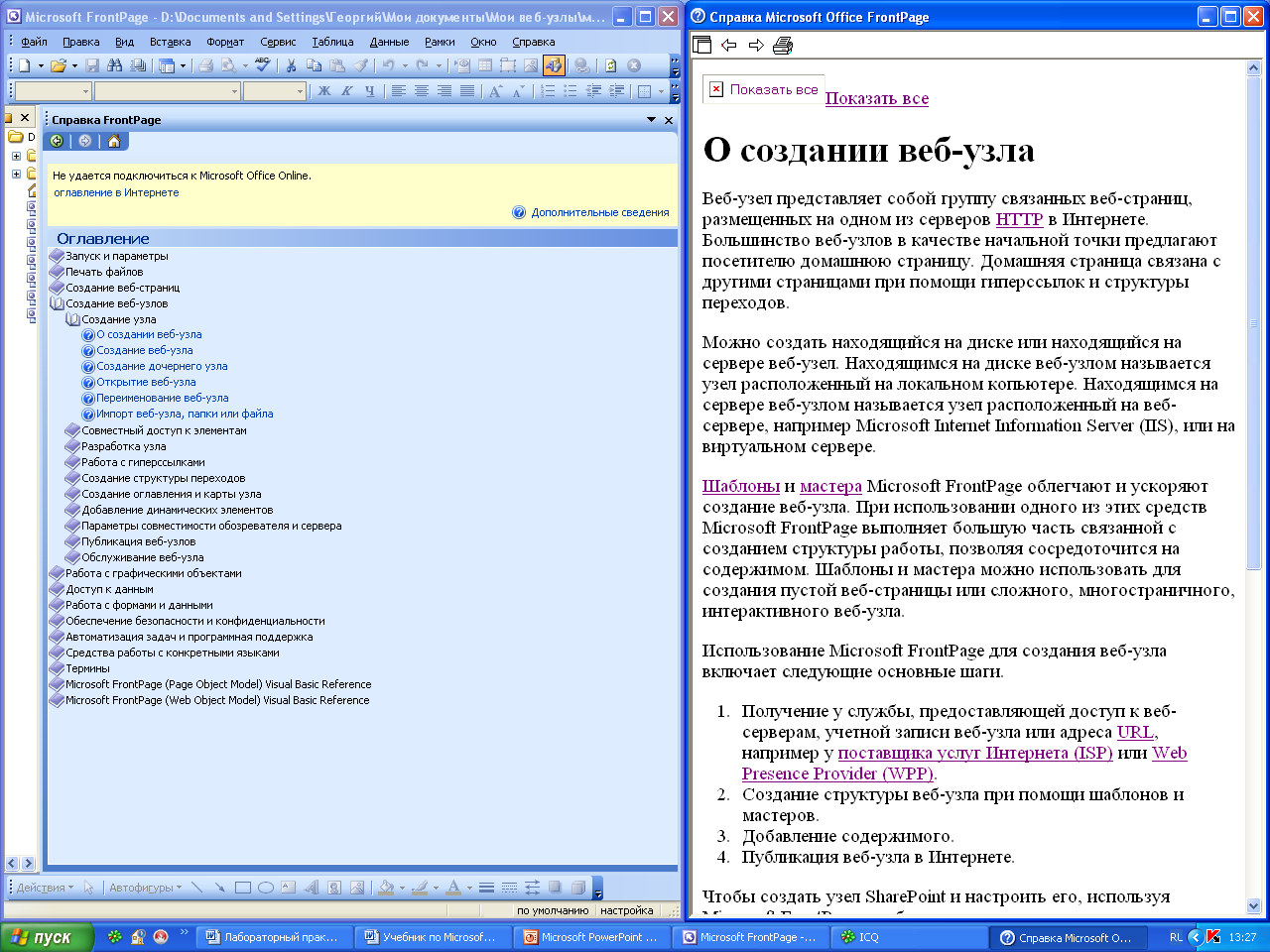Image resolution: width=1270 pixels, height=952 pixels.
Task: Select the Rectangle drawing tool
Action: [242, 888]
